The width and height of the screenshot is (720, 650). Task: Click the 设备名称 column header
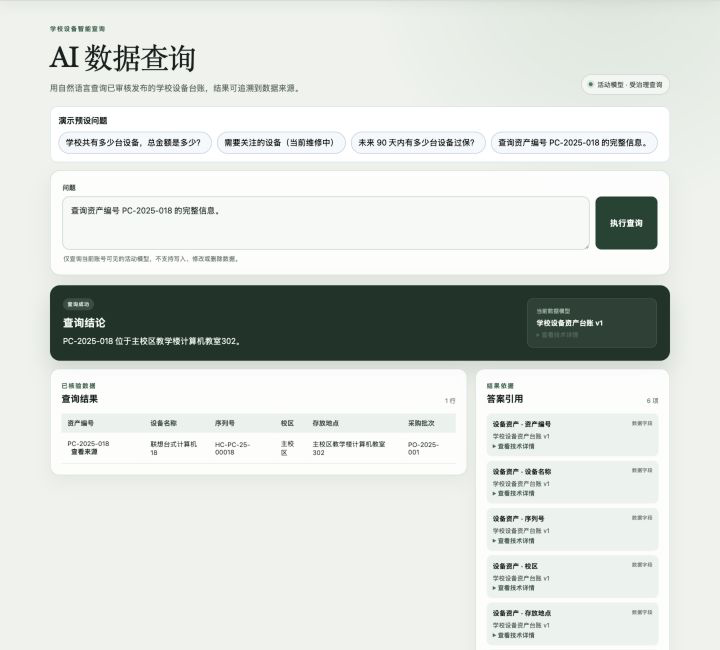coord(163,423)
